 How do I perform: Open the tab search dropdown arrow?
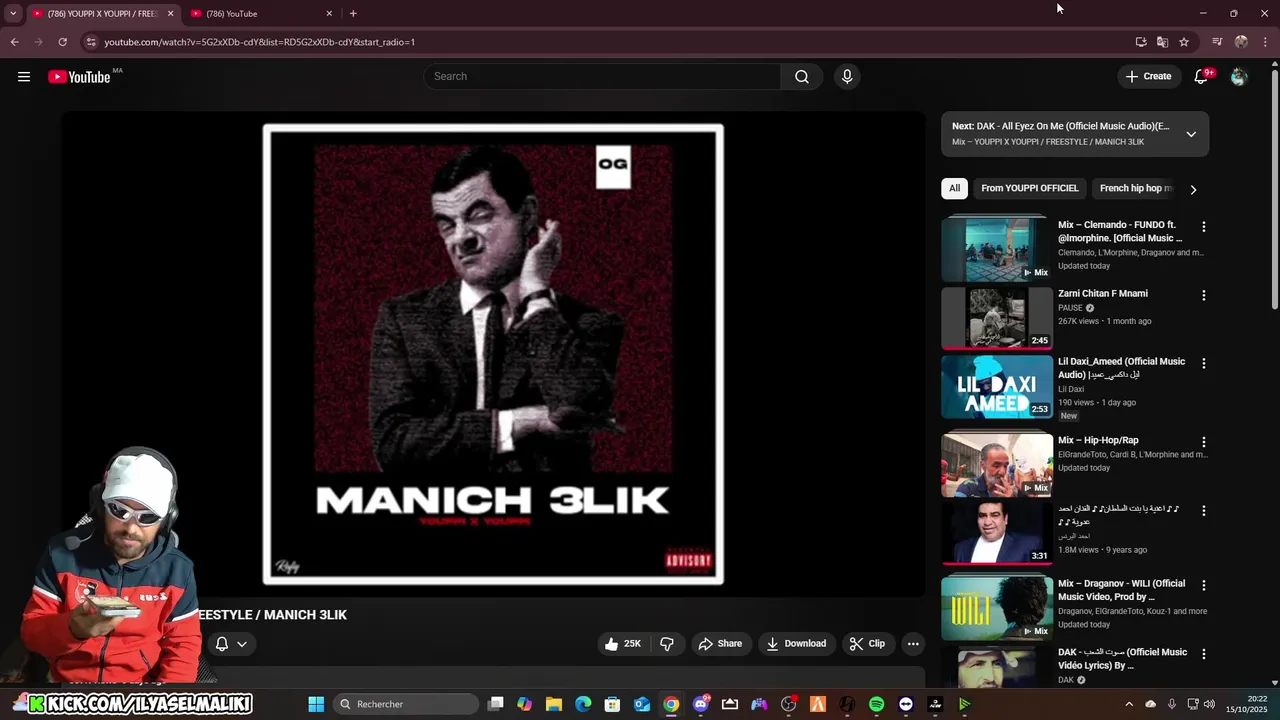pos(12,14)
